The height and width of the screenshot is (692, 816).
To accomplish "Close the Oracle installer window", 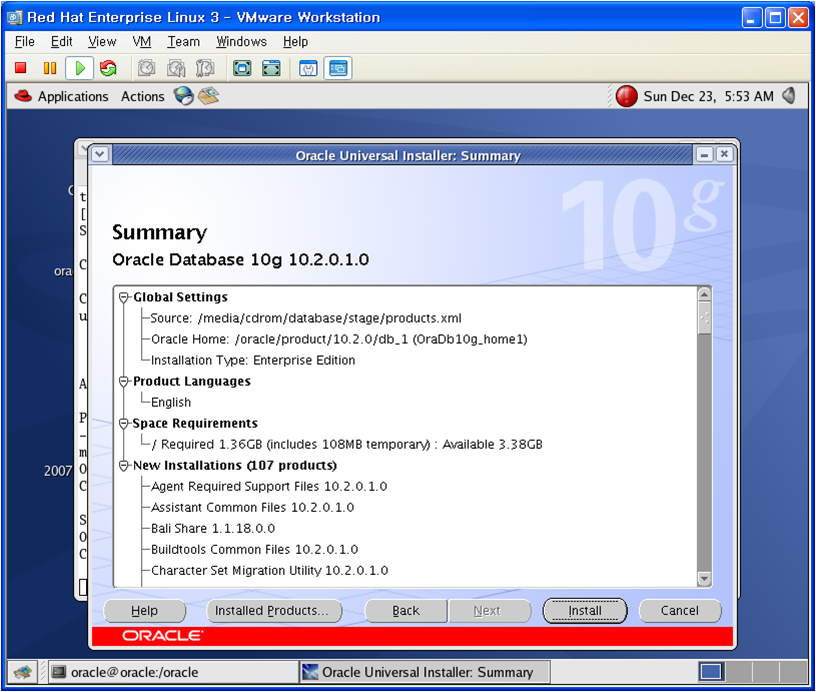I will coord(724,155).
